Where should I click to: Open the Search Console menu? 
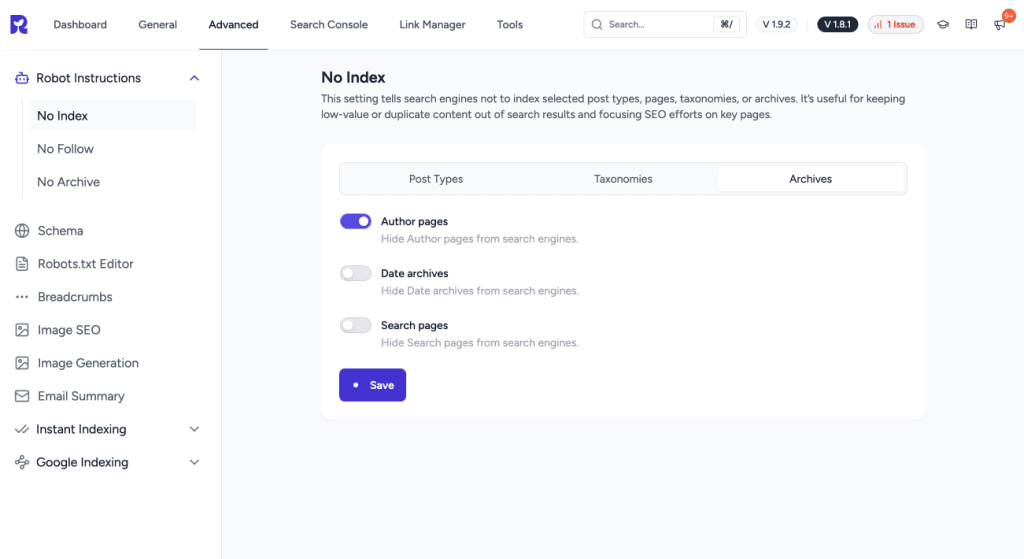(328, 25)
